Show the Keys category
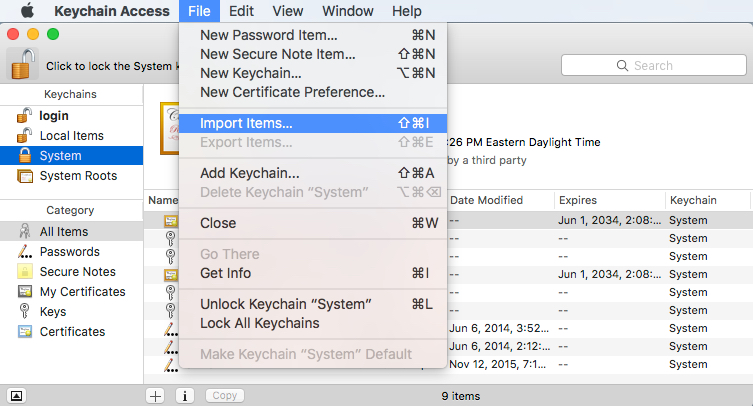The width and height of the screenshot is (753, 406). point(53,312)
